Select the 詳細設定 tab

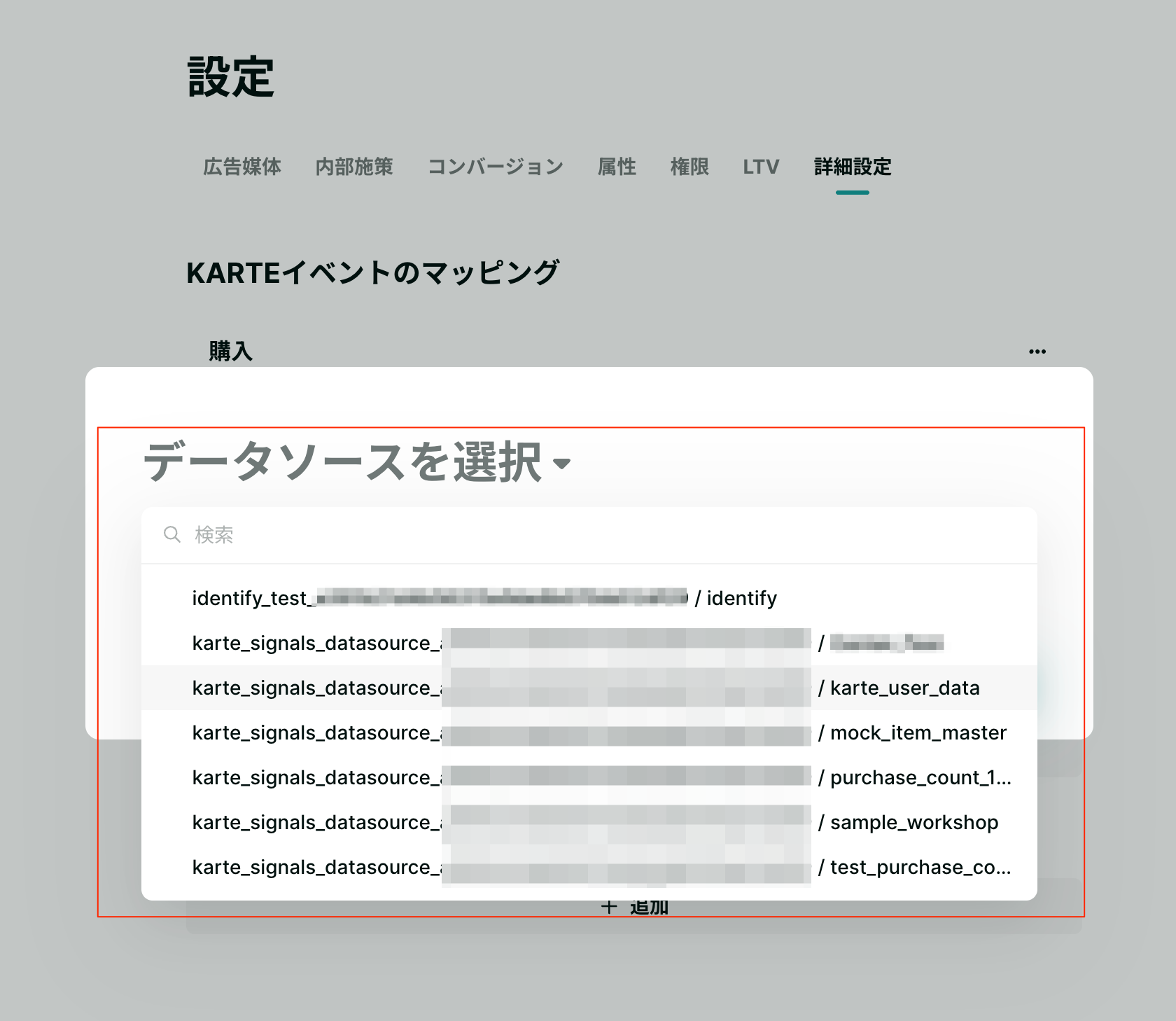(x=853, y=167)
